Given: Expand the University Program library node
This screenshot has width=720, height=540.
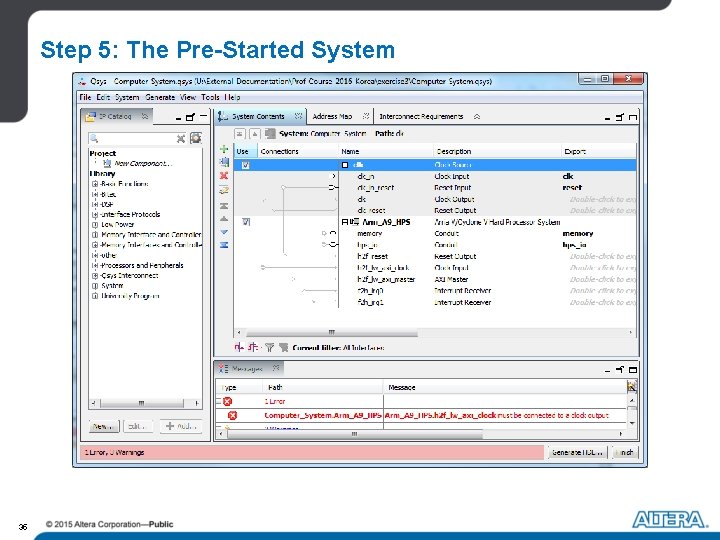Looking at the screenshot, I should (x=95, y=296).
